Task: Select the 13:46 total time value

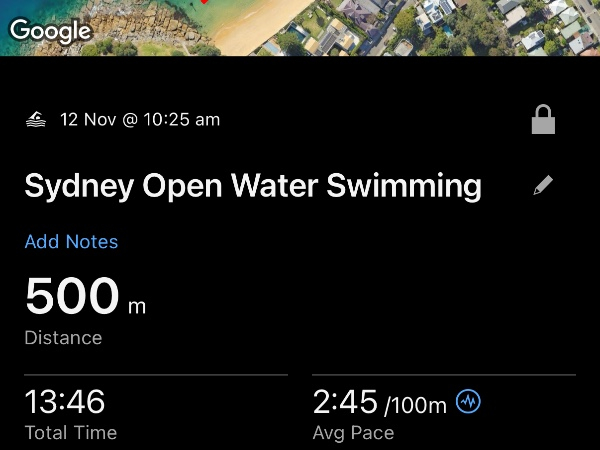Action: coord(65,402)
